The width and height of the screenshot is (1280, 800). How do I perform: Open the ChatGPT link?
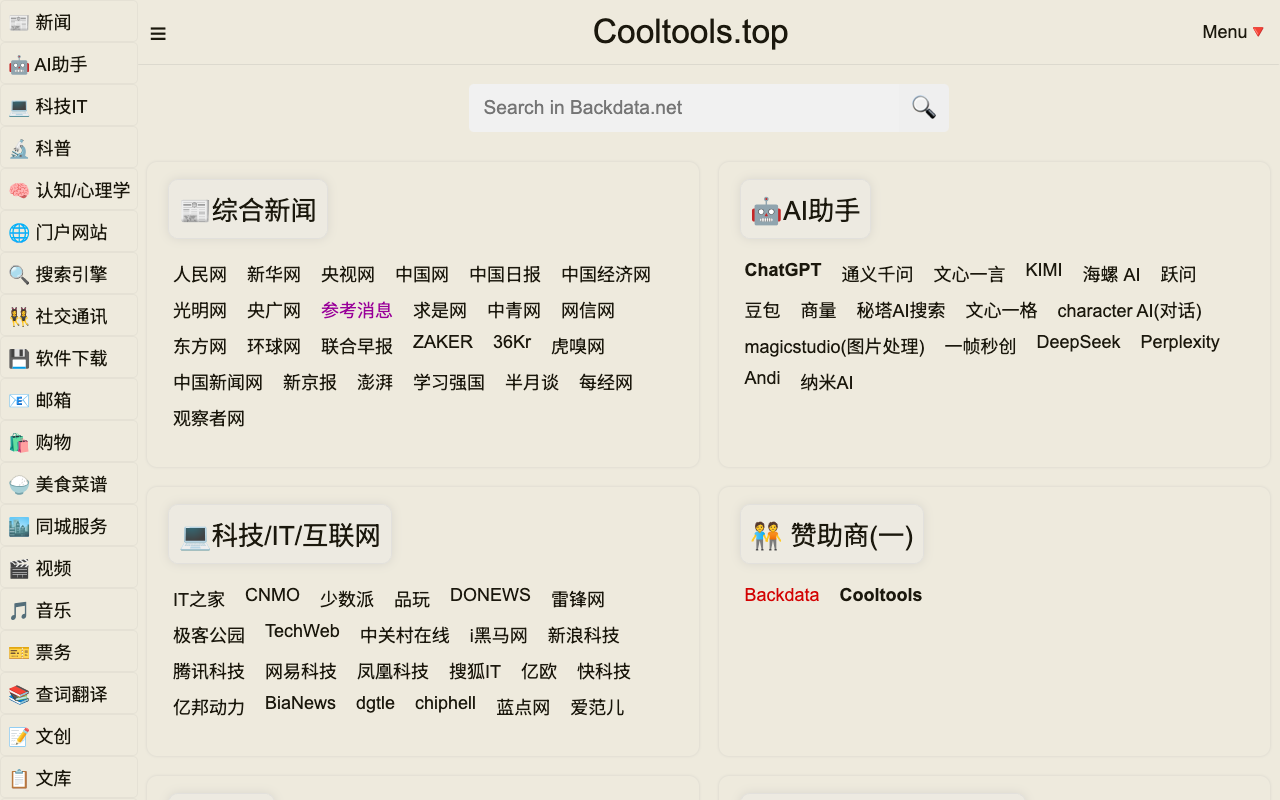(x=783, y=270)
